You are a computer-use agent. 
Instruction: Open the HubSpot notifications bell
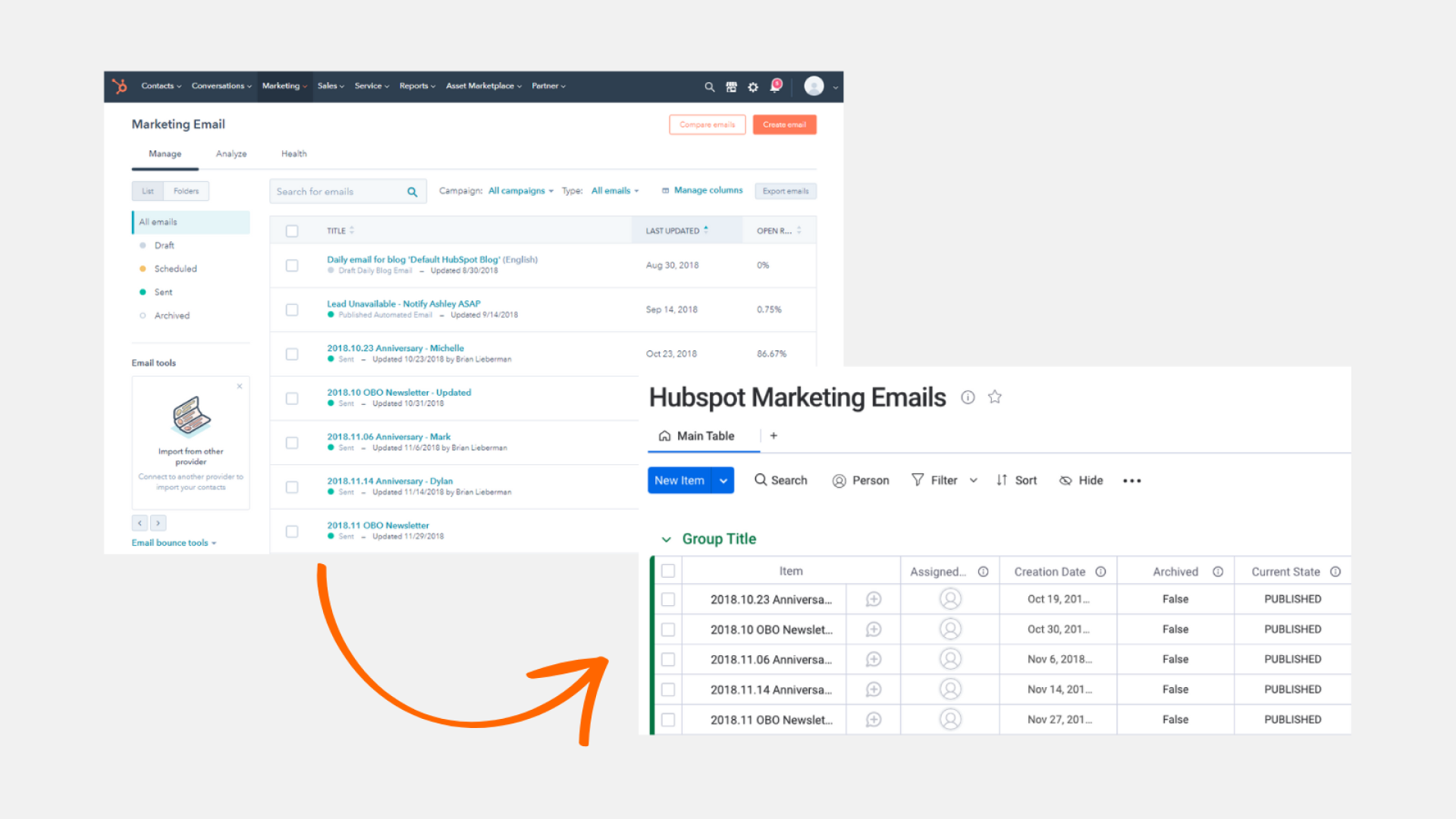click(x=775, y=86)
